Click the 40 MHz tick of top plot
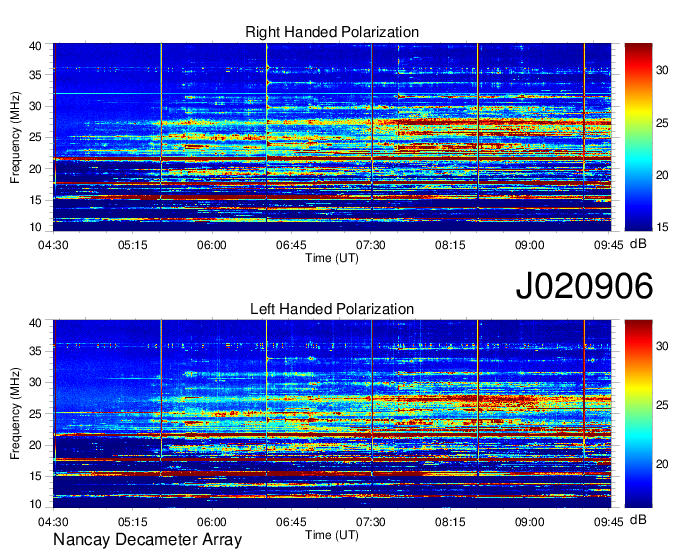Screen dimensions: 680x552 click(x=35, y=46)
